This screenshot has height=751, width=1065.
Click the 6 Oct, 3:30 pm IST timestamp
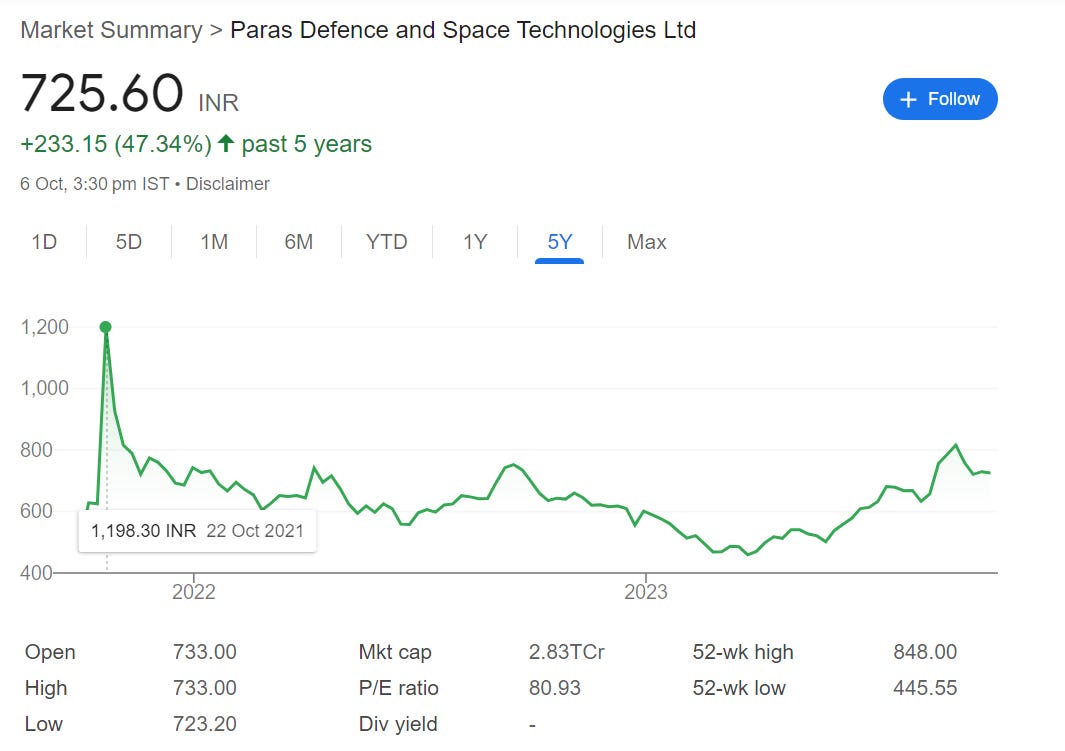94,184
